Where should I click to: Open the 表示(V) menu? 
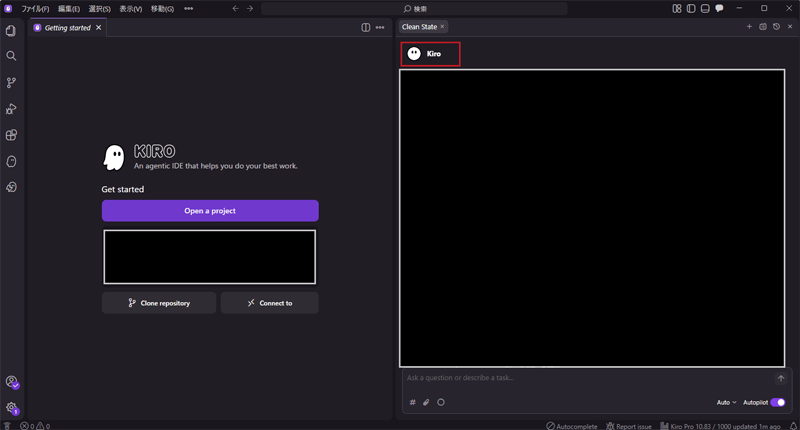tap(131, 9)
